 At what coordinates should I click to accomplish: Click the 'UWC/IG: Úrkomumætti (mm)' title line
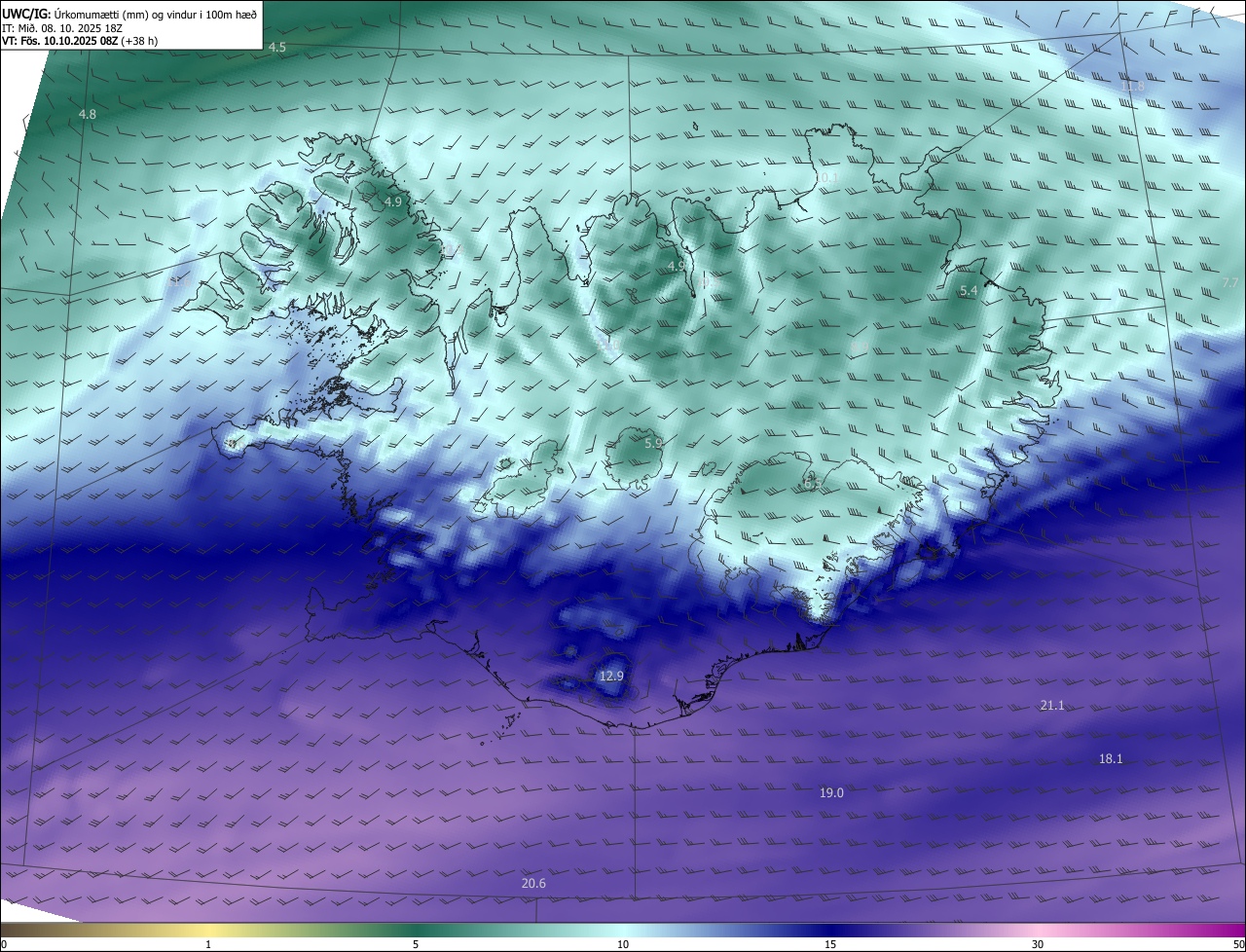pyautogui.click(x=129, y=13)
